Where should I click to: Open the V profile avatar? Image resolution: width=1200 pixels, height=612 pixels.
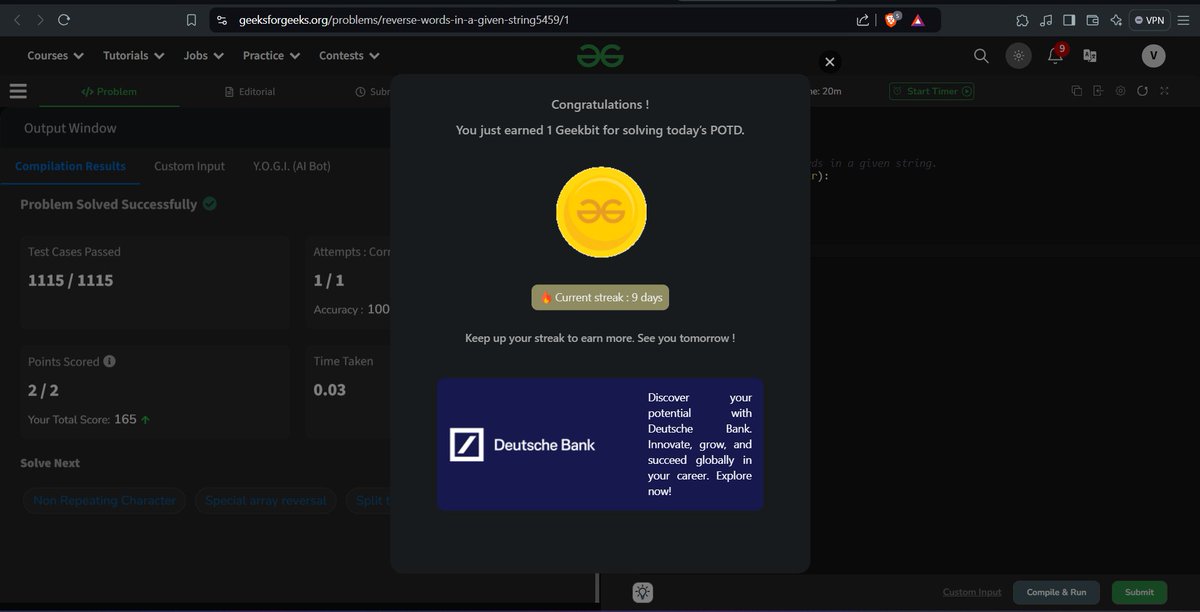pyautogui.click(x=1153, y=56)
